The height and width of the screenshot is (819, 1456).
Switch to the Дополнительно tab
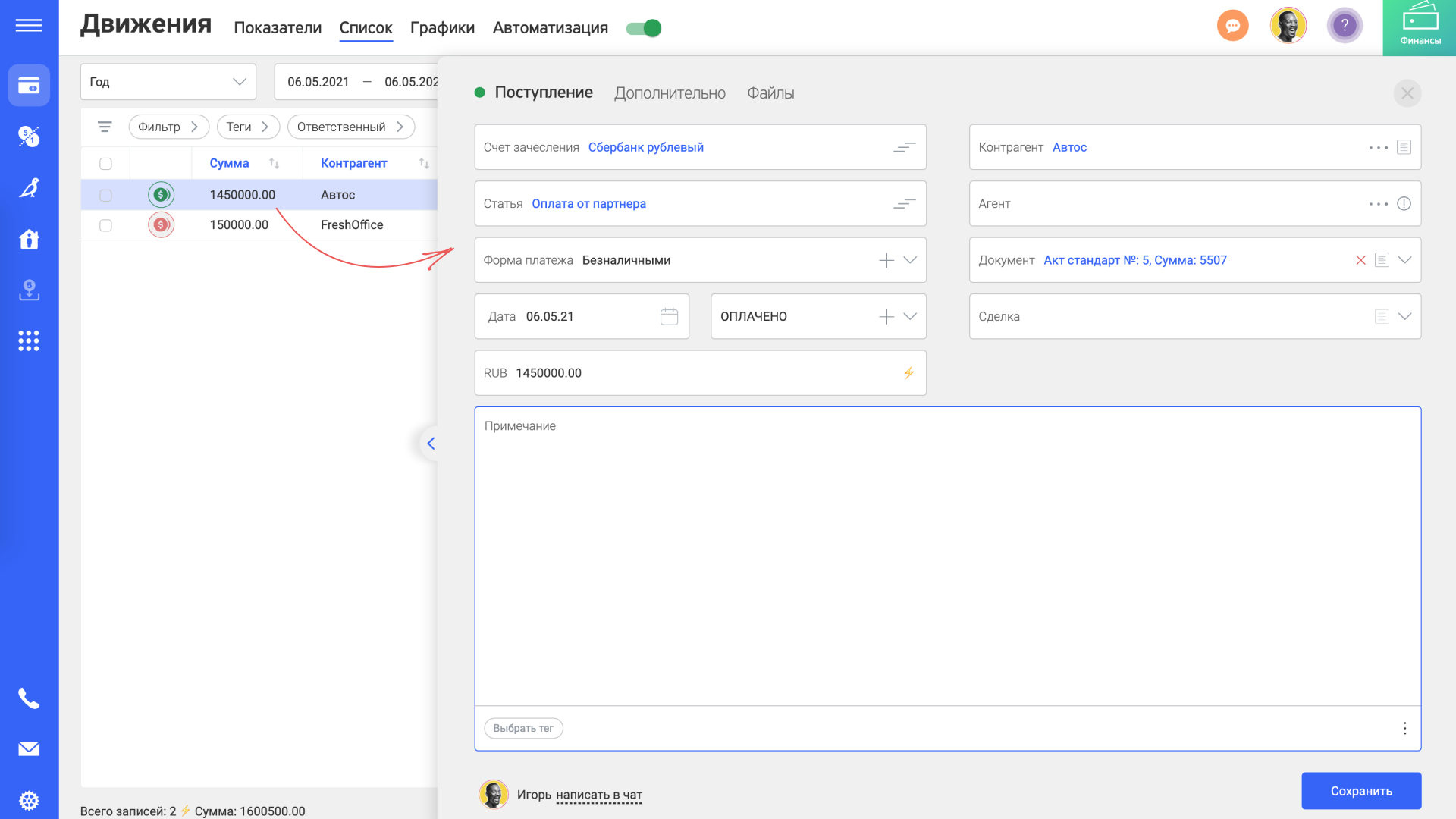[670, 93]
